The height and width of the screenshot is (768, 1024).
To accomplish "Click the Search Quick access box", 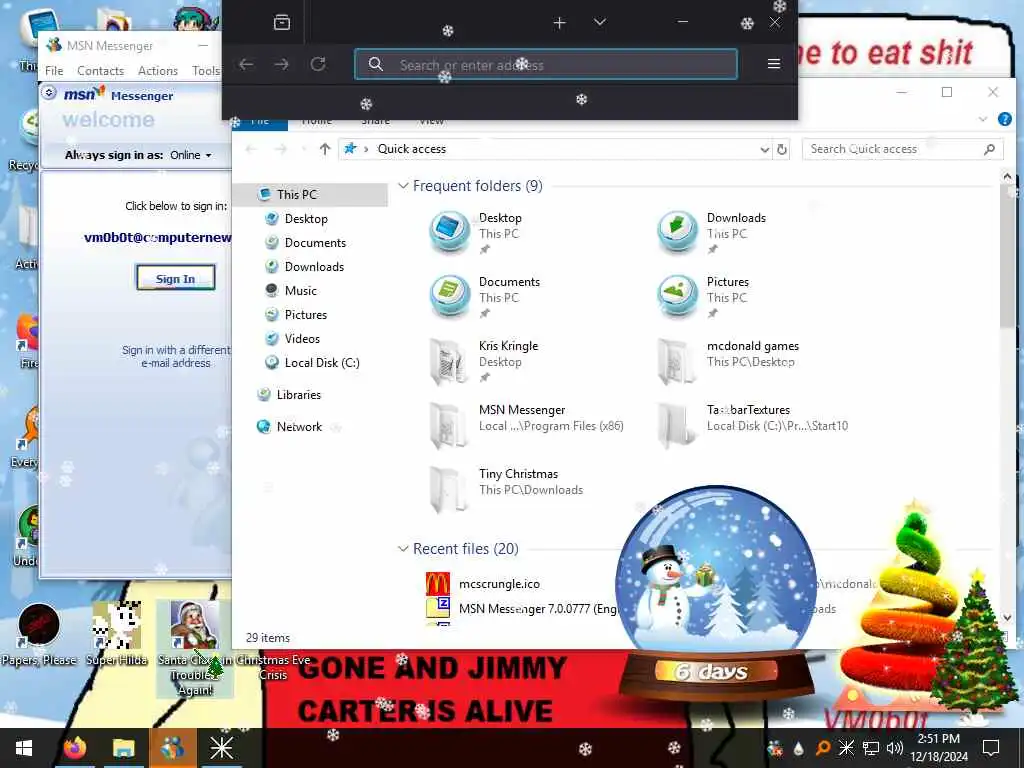I will point(902,149).
